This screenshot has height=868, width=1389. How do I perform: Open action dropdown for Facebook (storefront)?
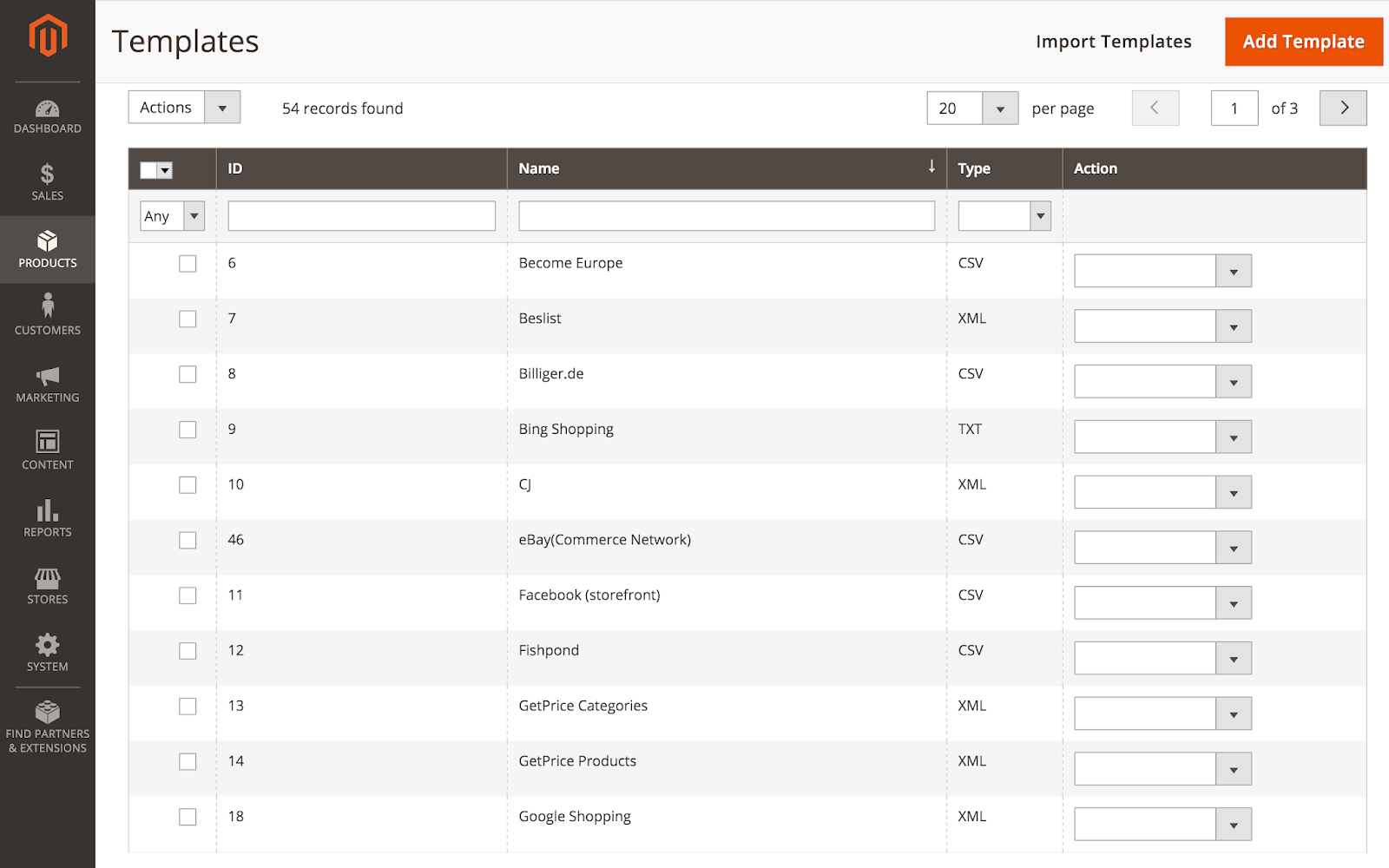click(x=1162, y=603)
